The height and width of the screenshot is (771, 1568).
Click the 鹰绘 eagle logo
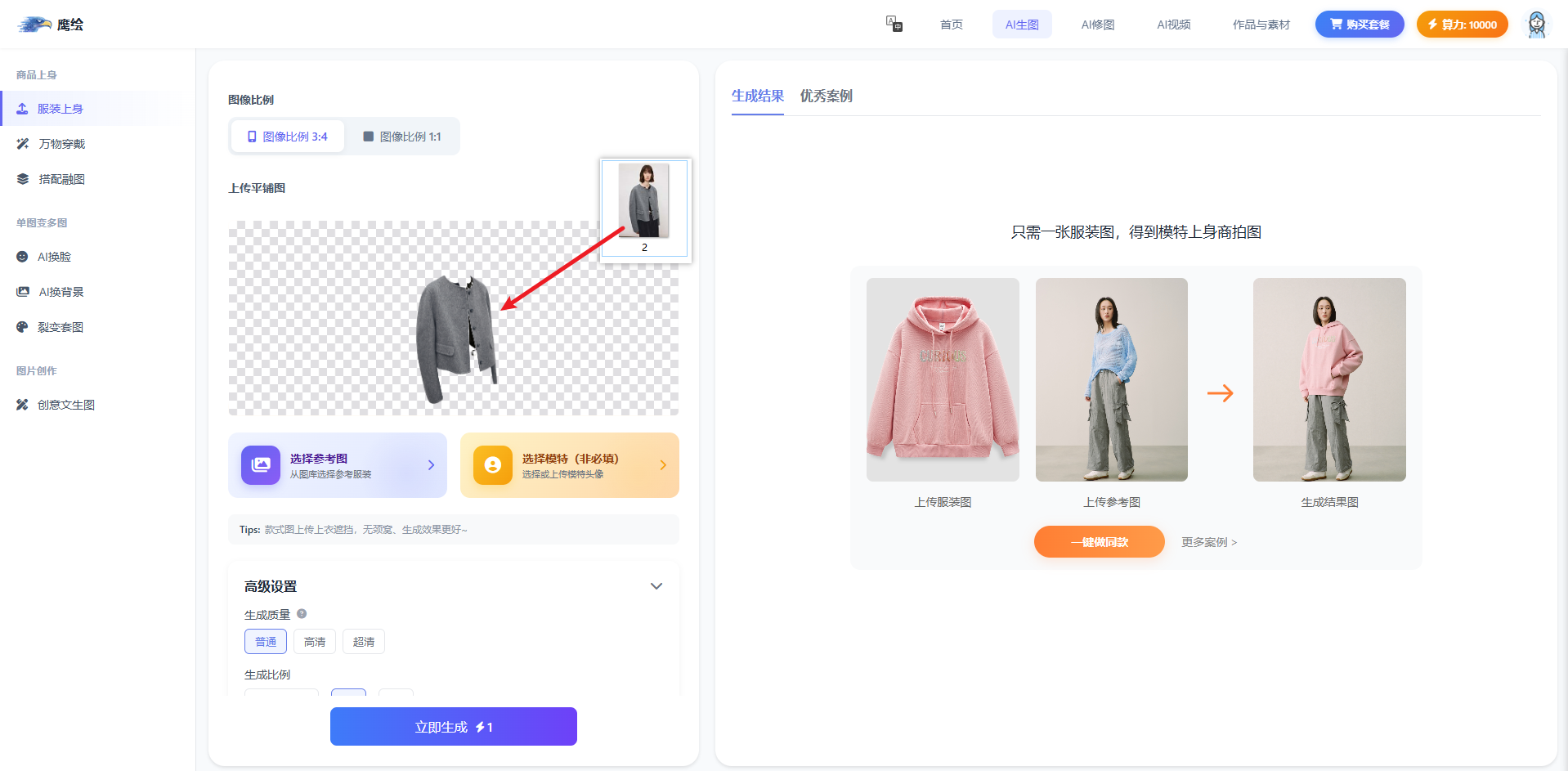[x=51, y=25]
